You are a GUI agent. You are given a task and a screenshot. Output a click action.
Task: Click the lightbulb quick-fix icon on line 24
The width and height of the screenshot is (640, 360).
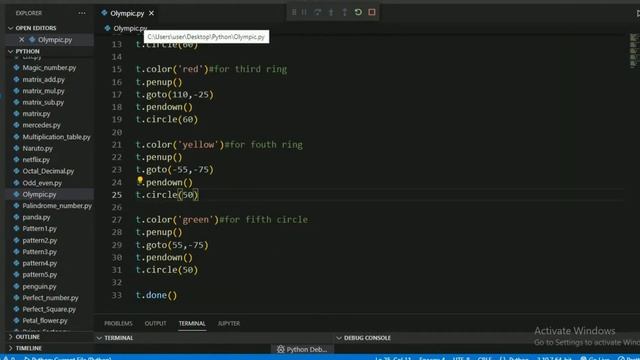pos(140,180)
